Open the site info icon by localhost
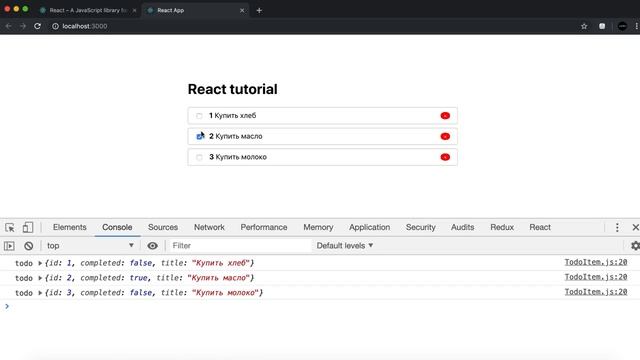 [55, 26]
